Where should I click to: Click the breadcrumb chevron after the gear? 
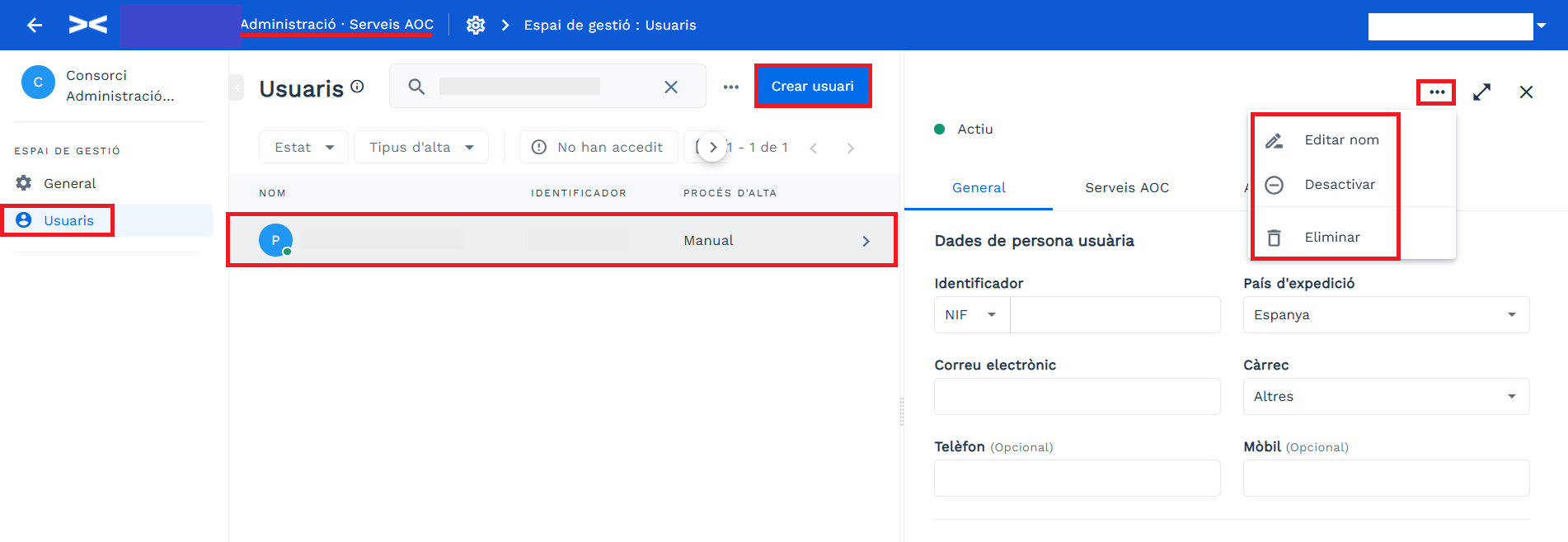[505, 26]
